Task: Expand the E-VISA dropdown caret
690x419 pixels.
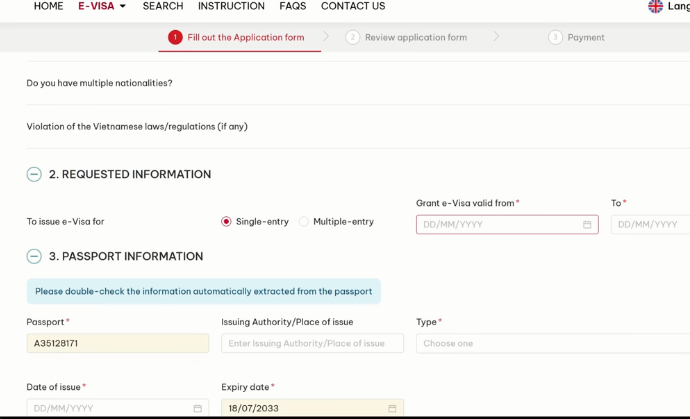Action: [x=123, y=6]
